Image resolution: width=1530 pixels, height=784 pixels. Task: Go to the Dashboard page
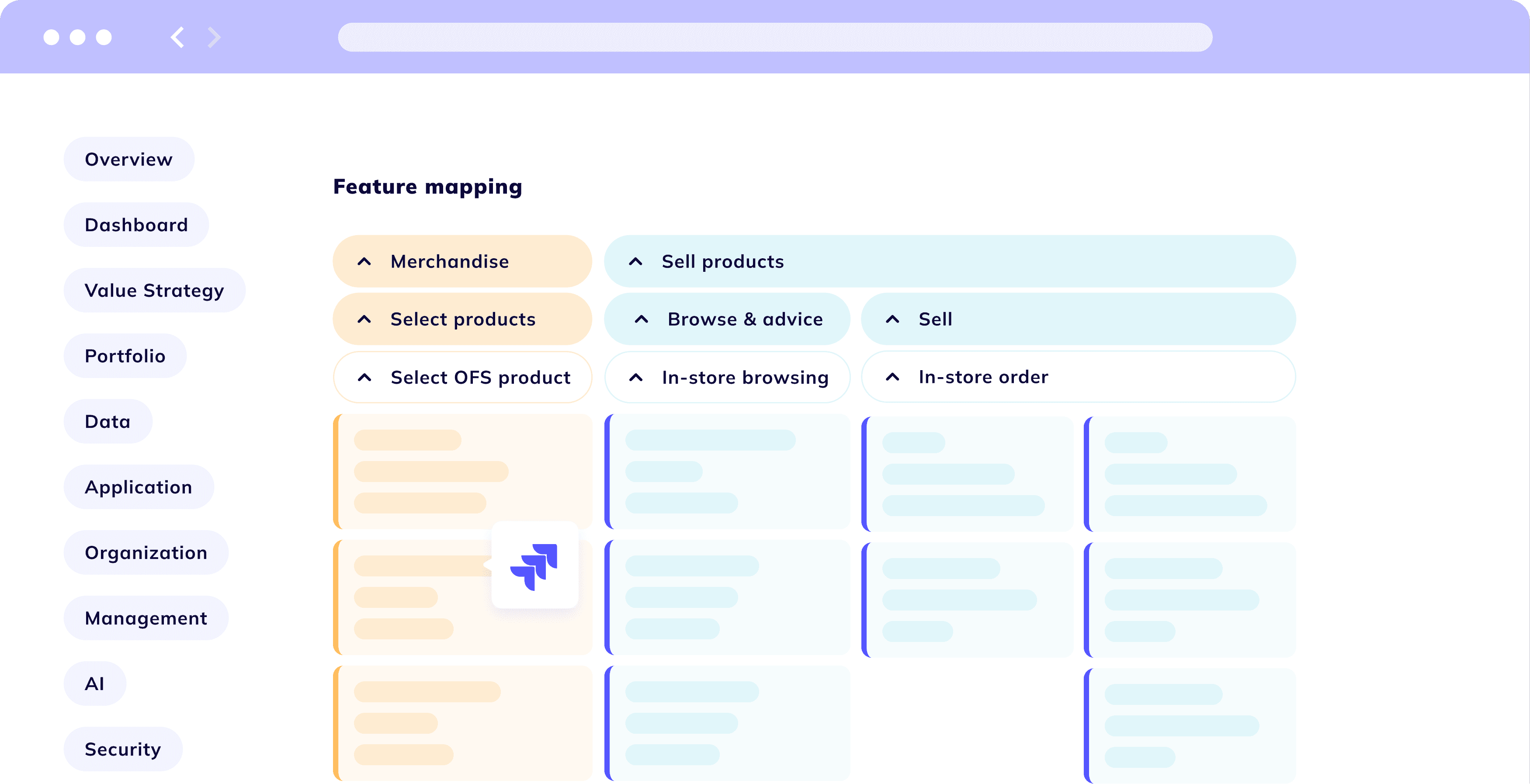pos(136,225)
